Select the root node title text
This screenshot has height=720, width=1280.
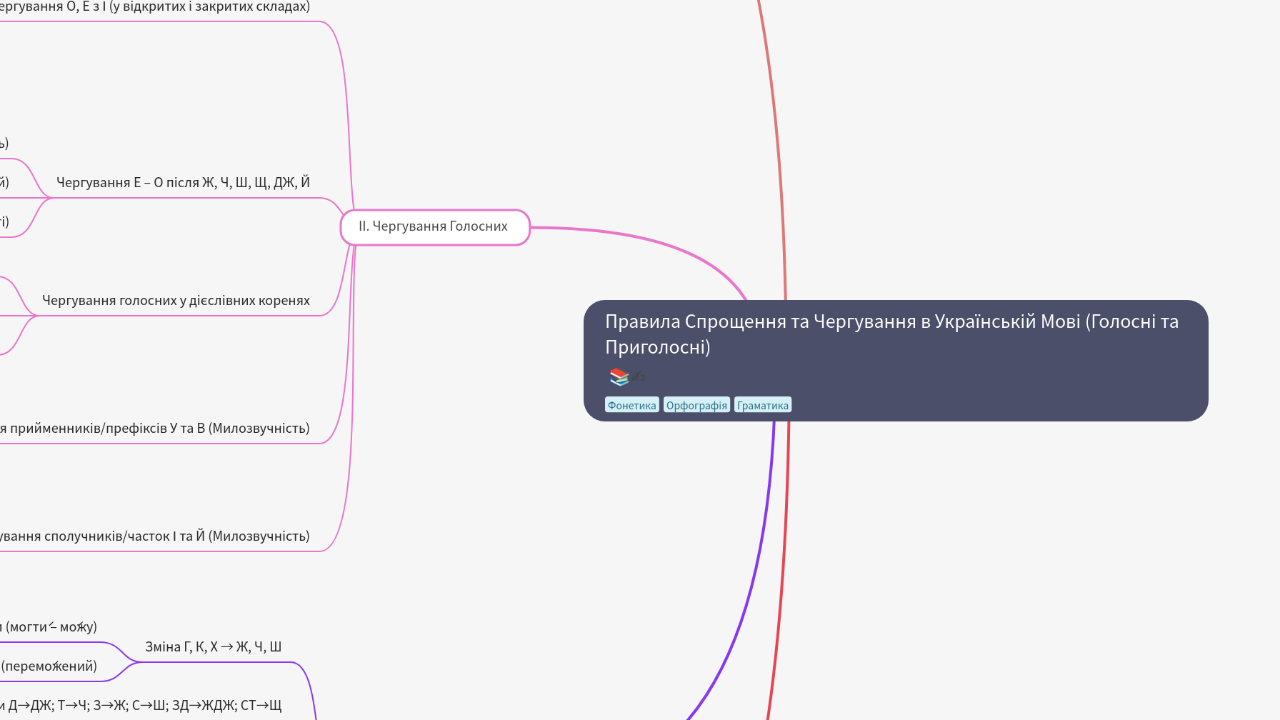(891, 334)
